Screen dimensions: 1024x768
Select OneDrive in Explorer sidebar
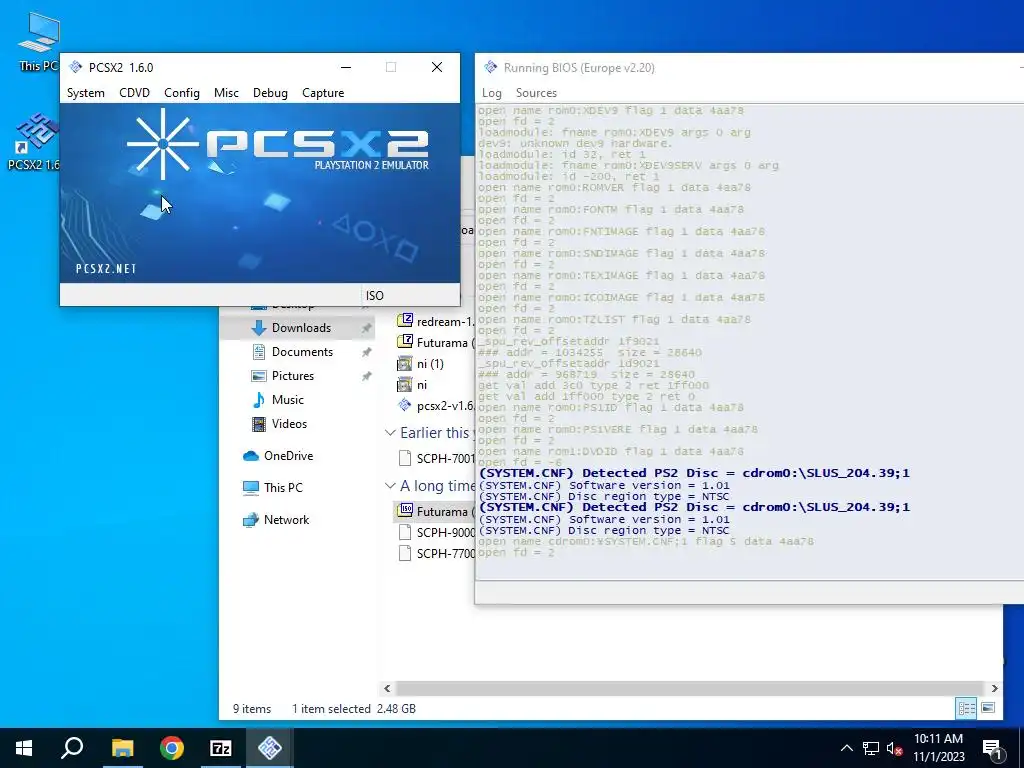pos(288,456)
